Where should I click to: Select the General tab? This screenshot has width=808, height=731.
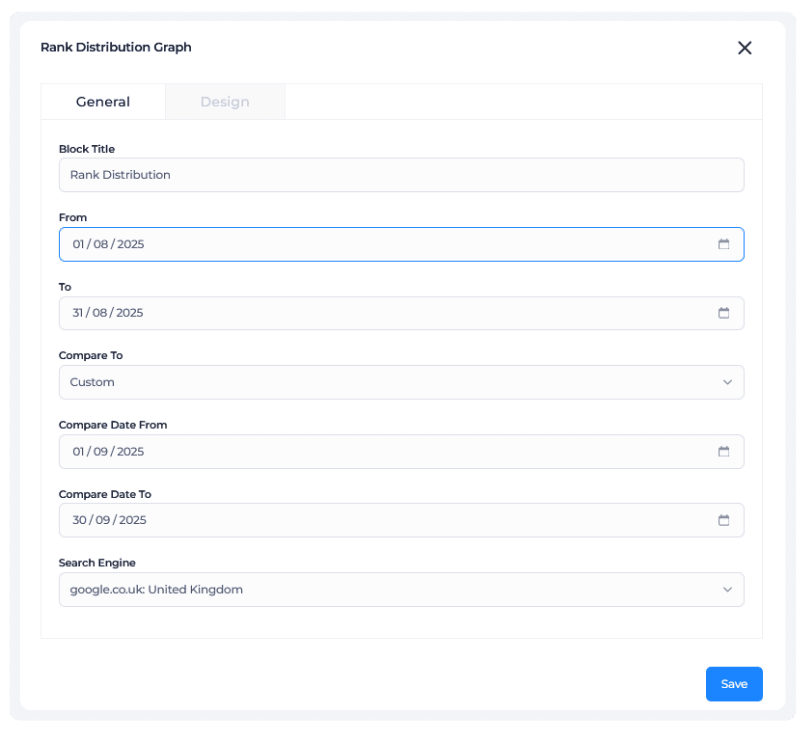click(102, 101)
